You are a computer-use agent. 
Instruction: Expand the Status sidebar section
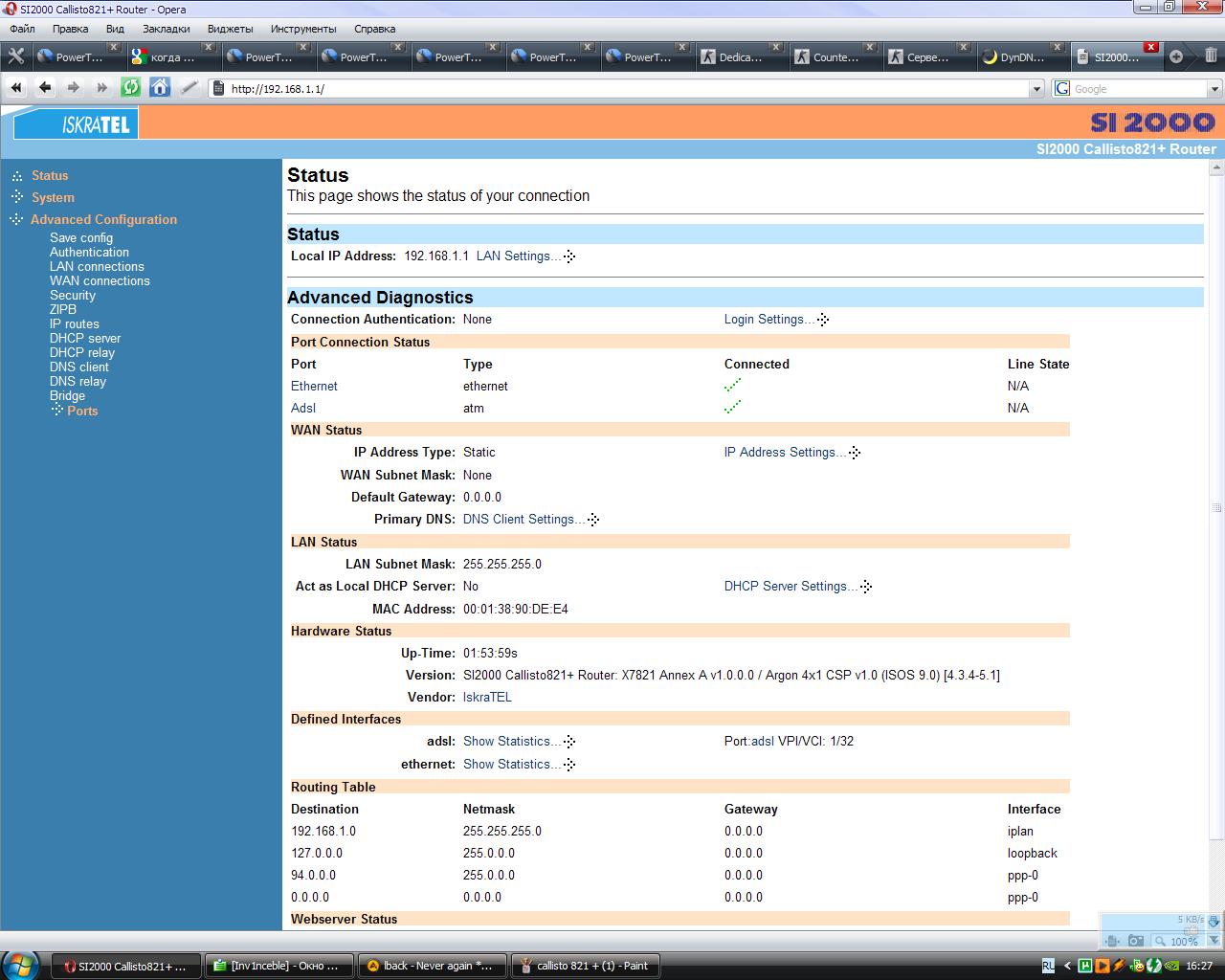point(50,175)
